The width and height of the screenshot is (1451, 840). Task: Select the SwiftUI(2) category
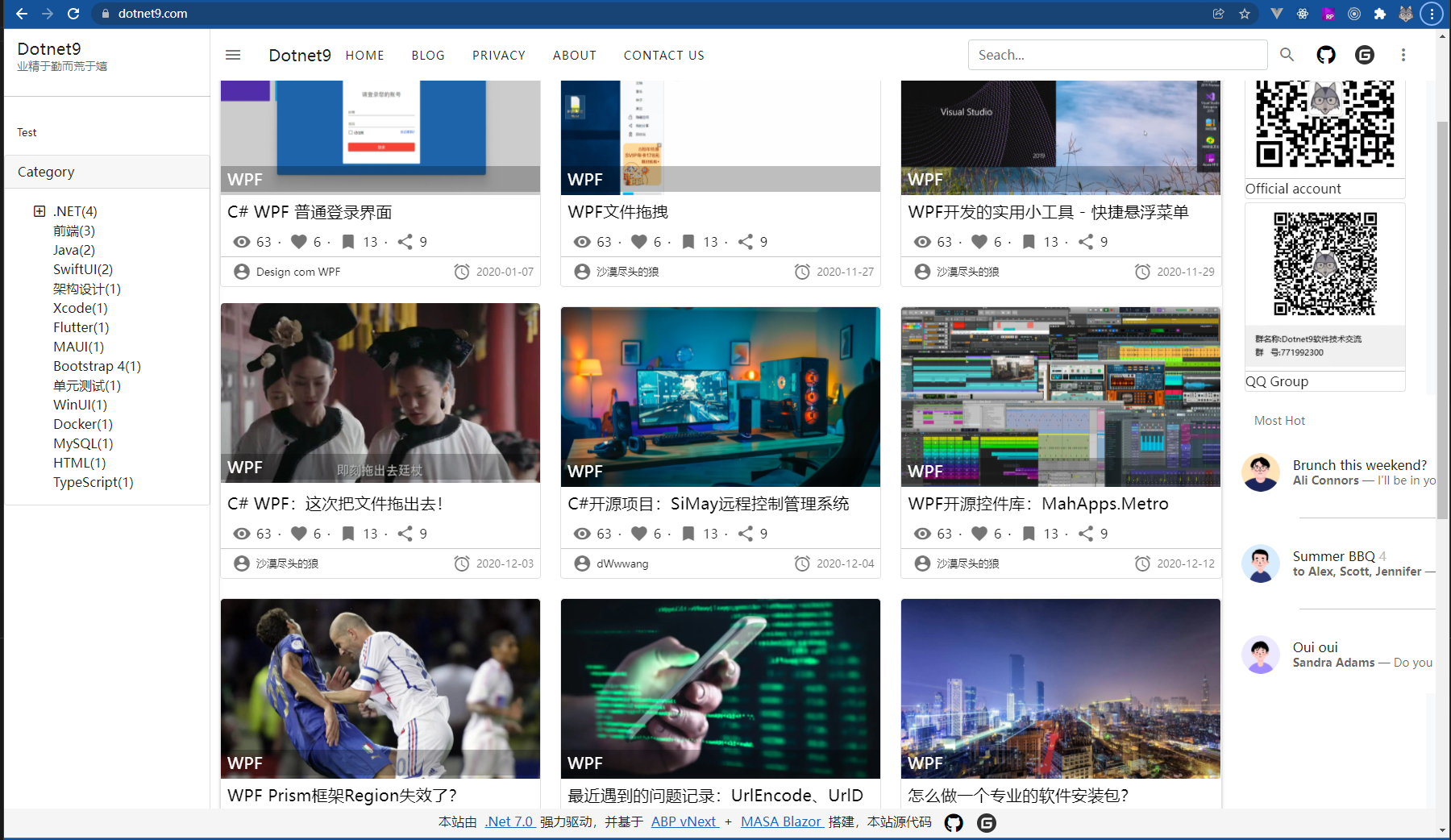pyautogui.click(x=83, y=269)
